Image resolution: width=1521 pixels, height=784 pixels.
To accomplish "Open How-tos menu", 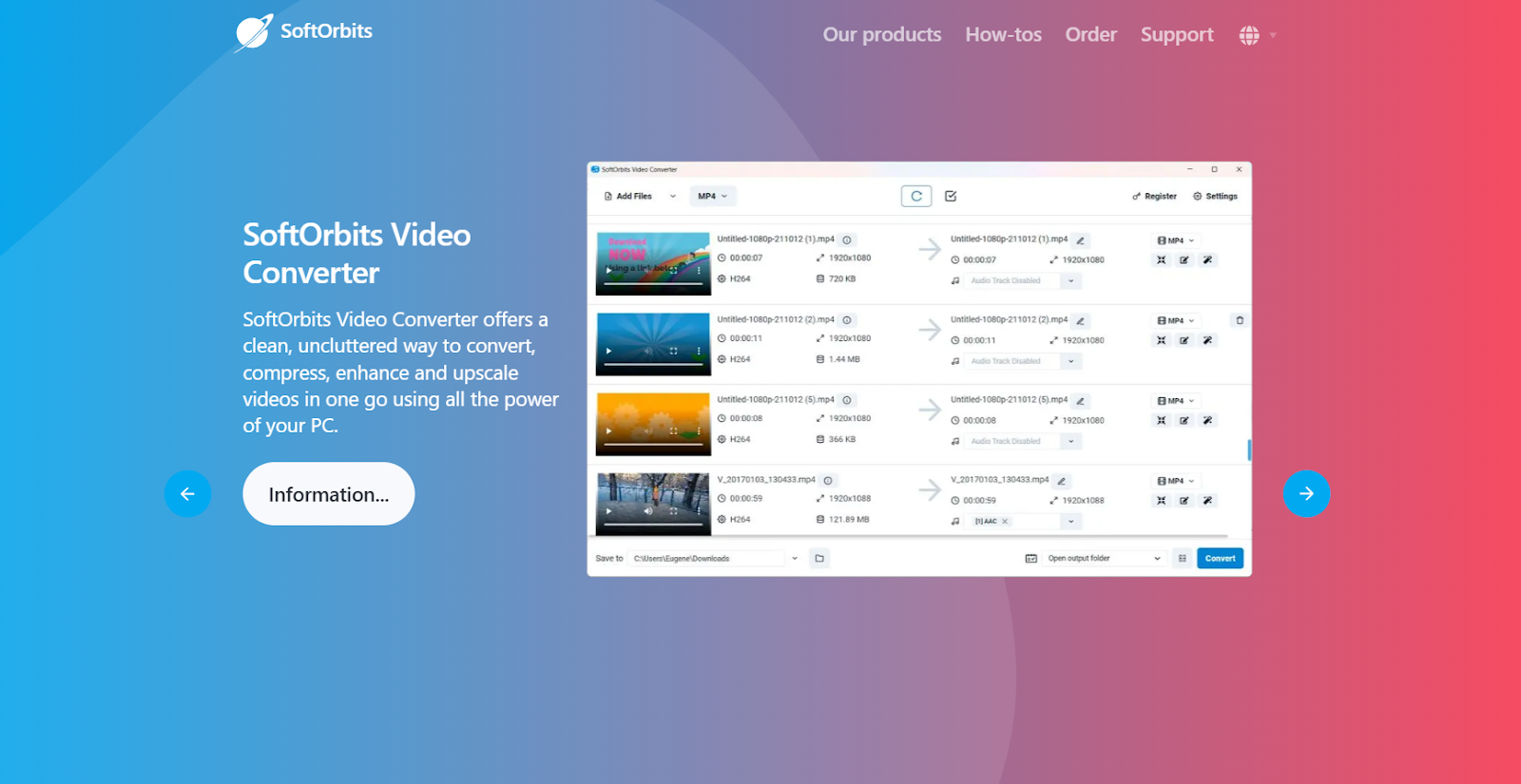I will pos(1003,35).
